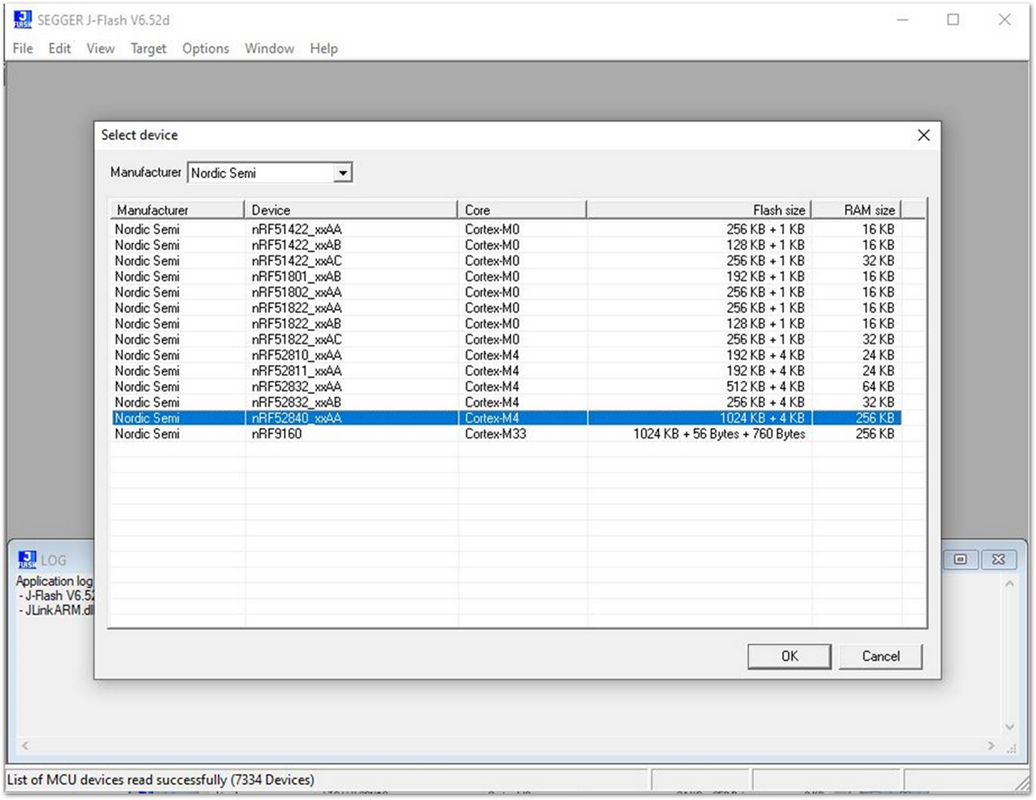1036x800 pixels.
Task: Select the nRF51822_xxAA device row
Action: tap(506, 309)
